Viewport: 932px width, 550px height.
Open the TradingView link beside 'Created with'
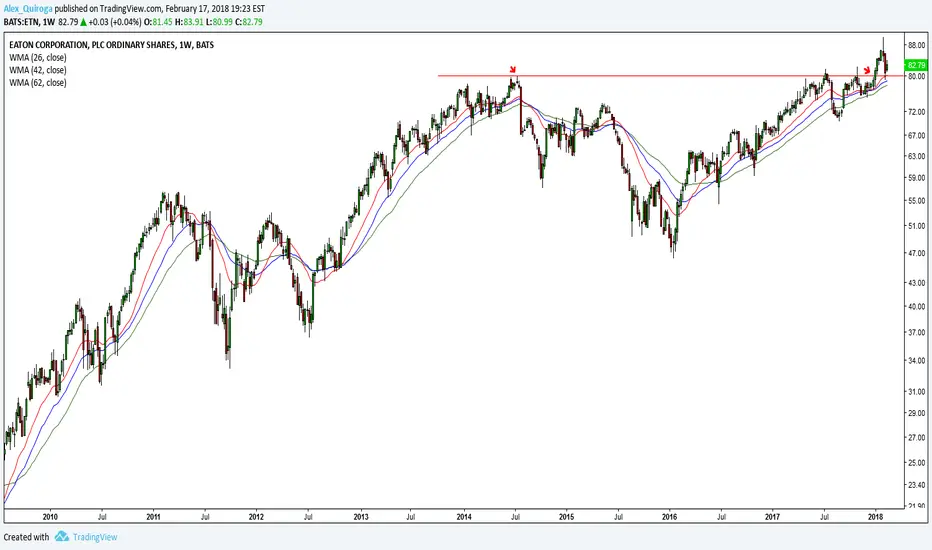[95, 537]
